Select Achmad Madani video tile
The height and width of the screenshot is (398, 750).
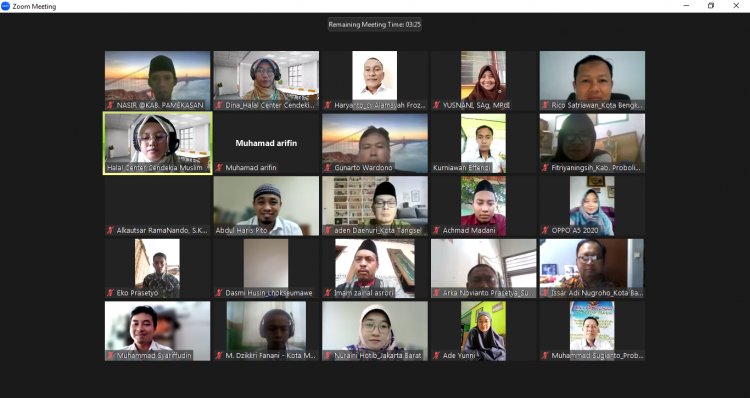(x=484, y=206)
